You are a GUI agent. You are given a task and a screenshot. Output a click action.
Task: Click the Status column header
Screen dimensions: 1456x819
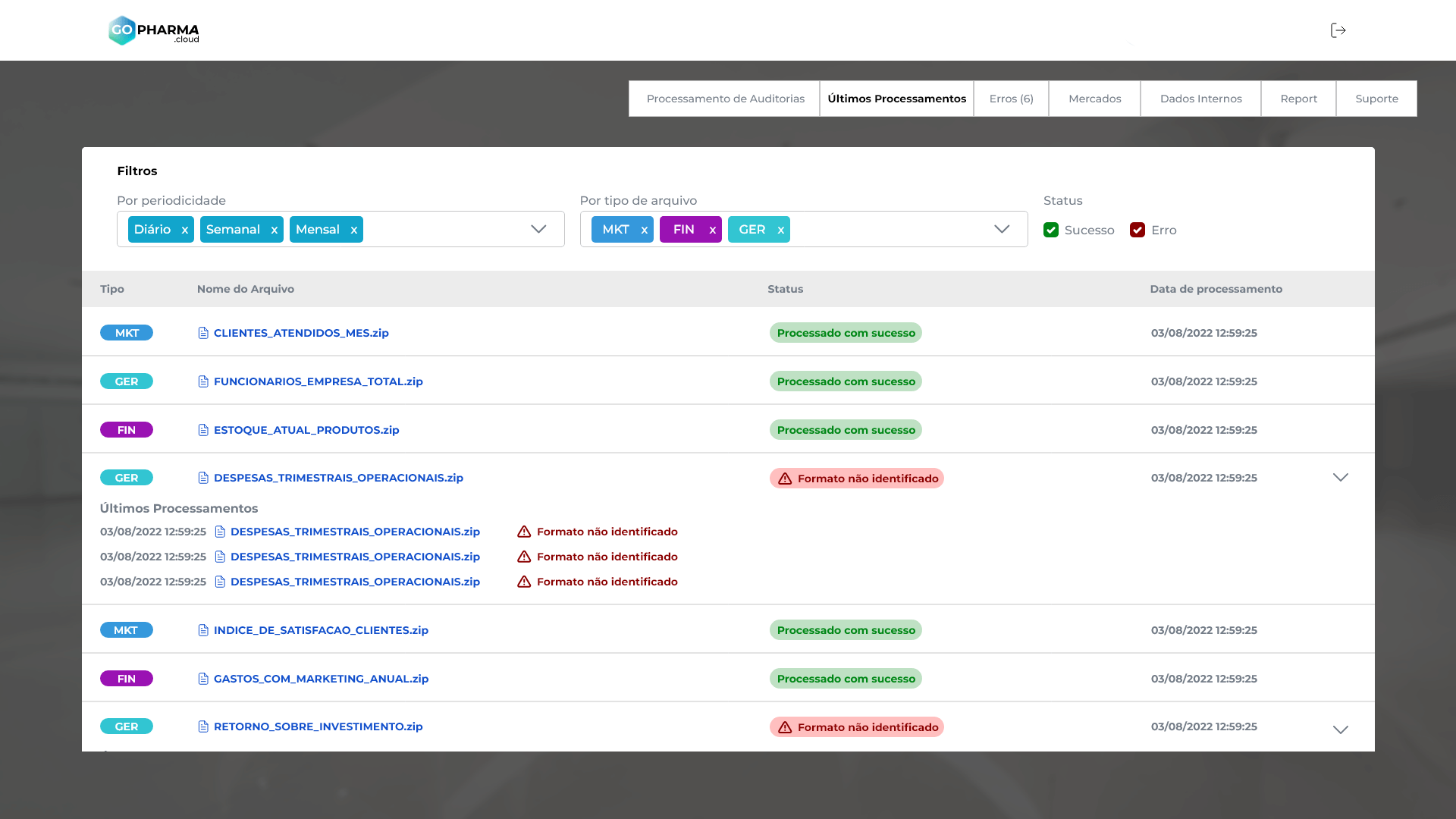click(785, 289)
